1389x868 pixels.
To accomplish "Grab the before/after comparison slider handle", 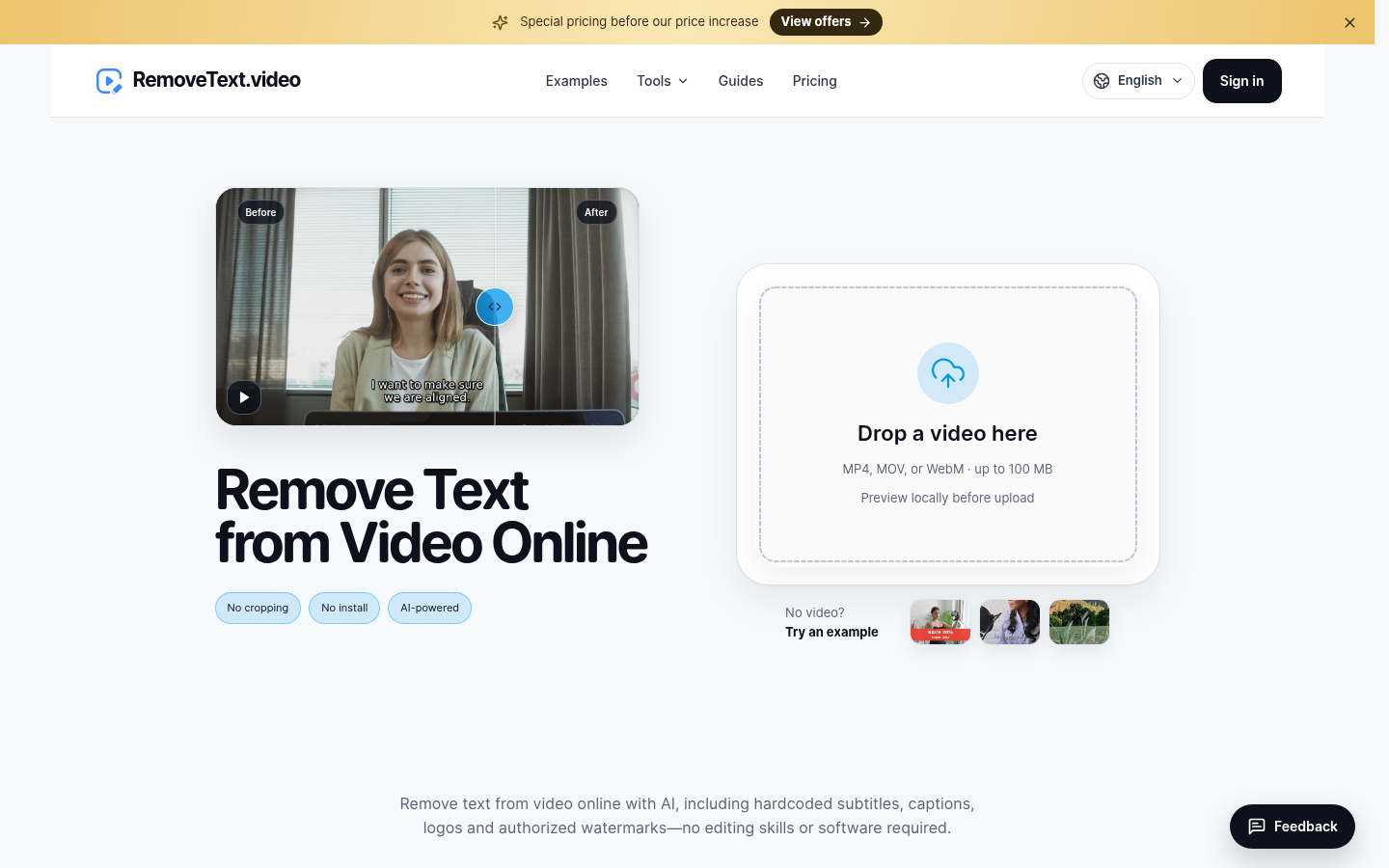I will coord(495,307).
